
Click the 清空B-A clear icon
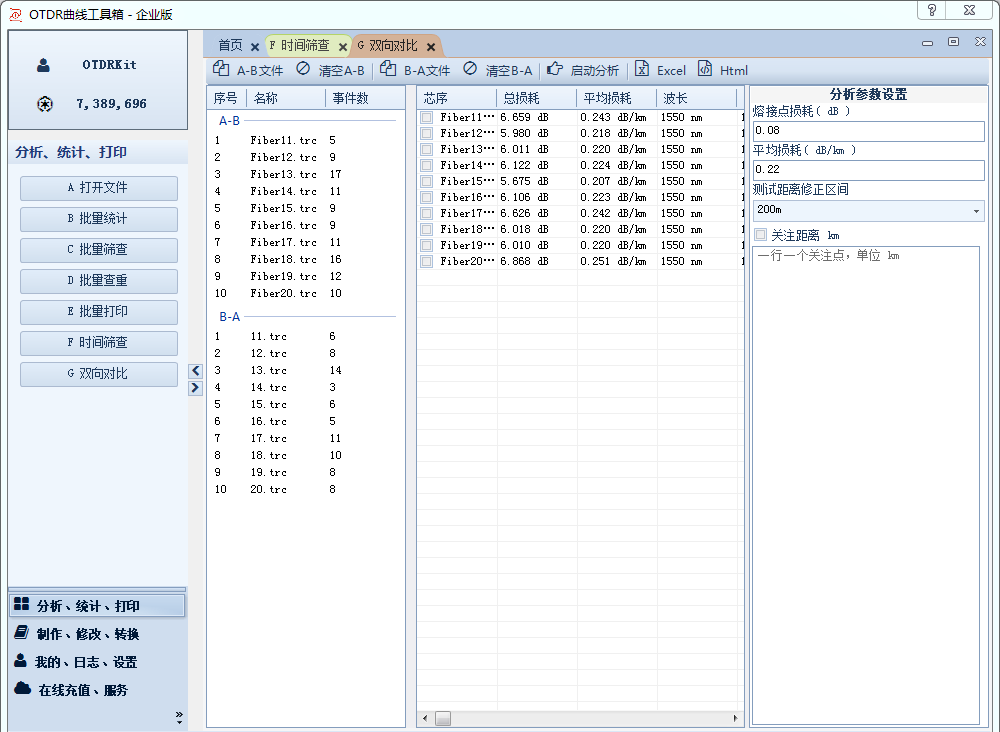[470, 70]
